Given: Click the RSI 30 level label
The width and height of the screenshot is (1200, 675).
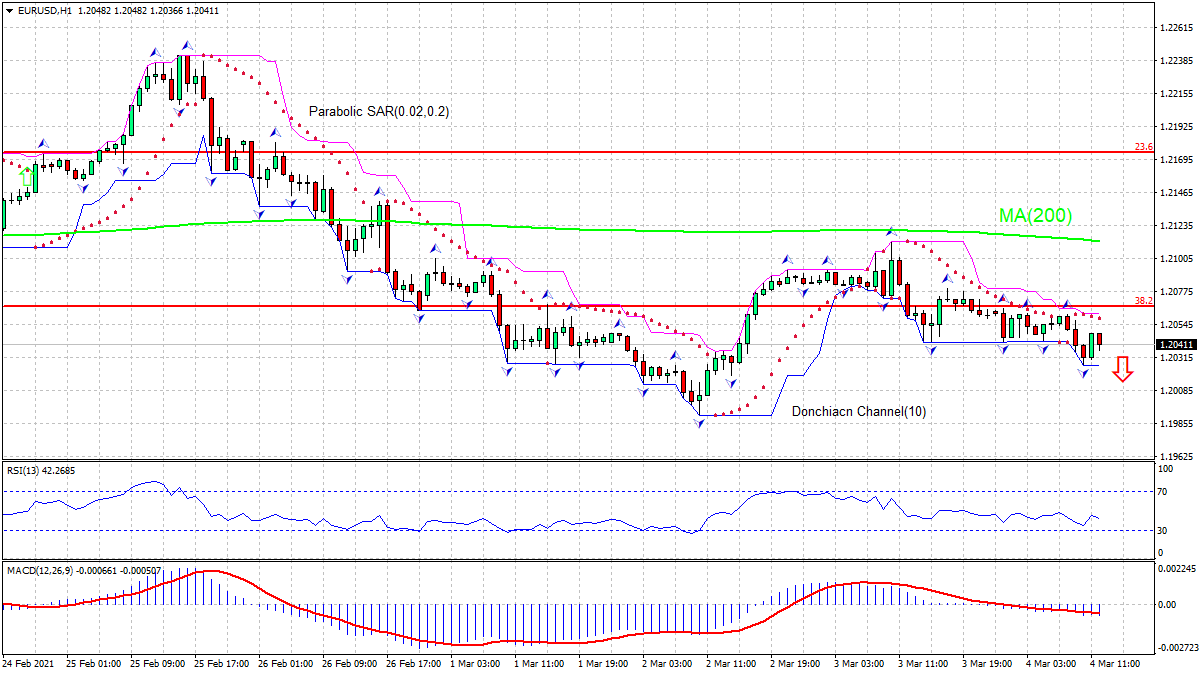Looking at the screenshot, I should click(x=1164, y=530).
